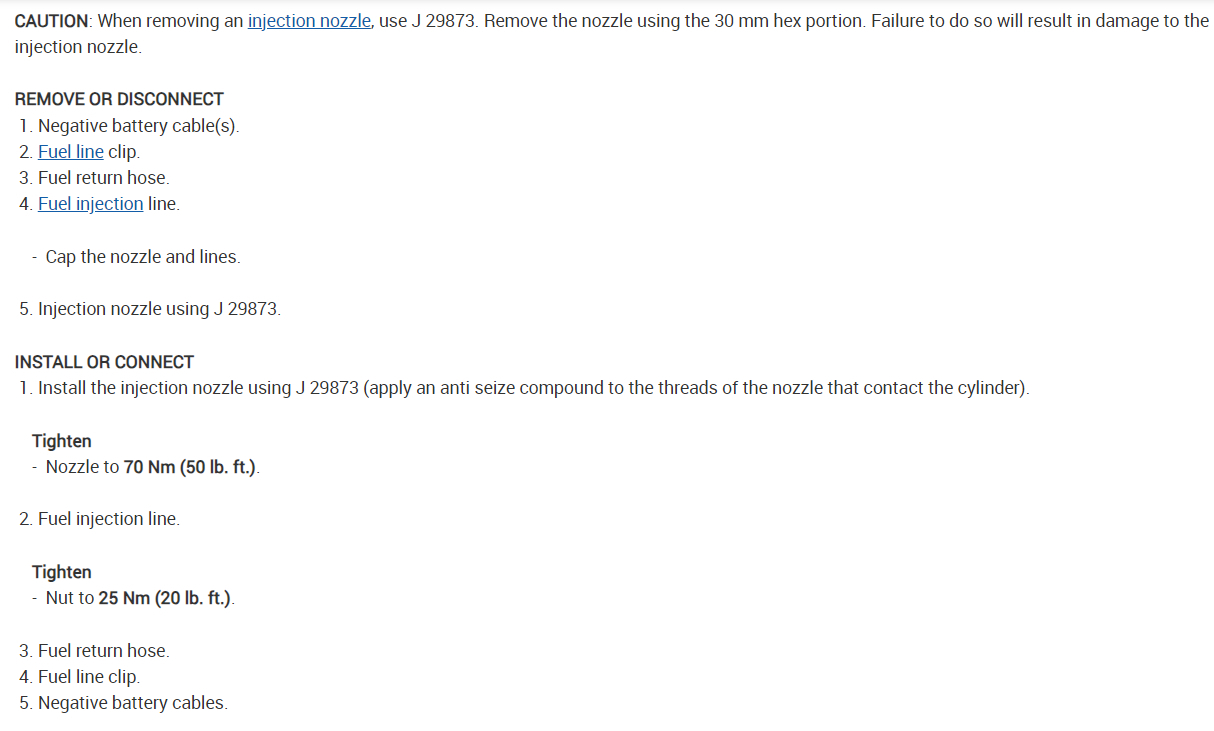Click the "INSTALL OR CONNECT" heading
1214x731 pixels.
click(104, 362)
